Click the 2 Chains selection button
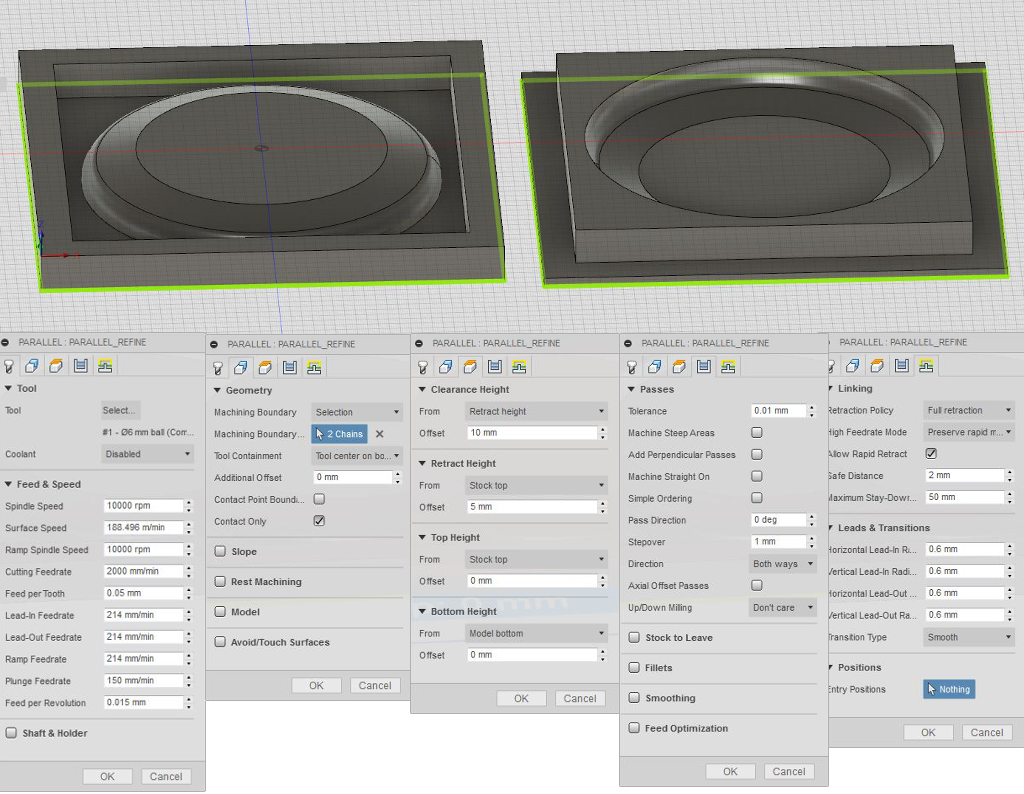This screenshot has width=1024, height=794. click(340, 434)
